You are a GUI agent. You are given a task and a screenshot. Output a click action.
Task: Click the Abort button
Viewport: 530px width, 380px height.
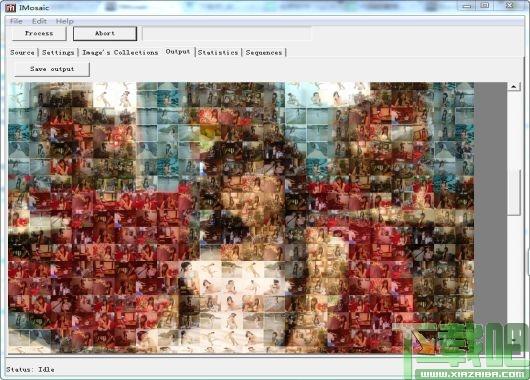click(x=105, y=33)
